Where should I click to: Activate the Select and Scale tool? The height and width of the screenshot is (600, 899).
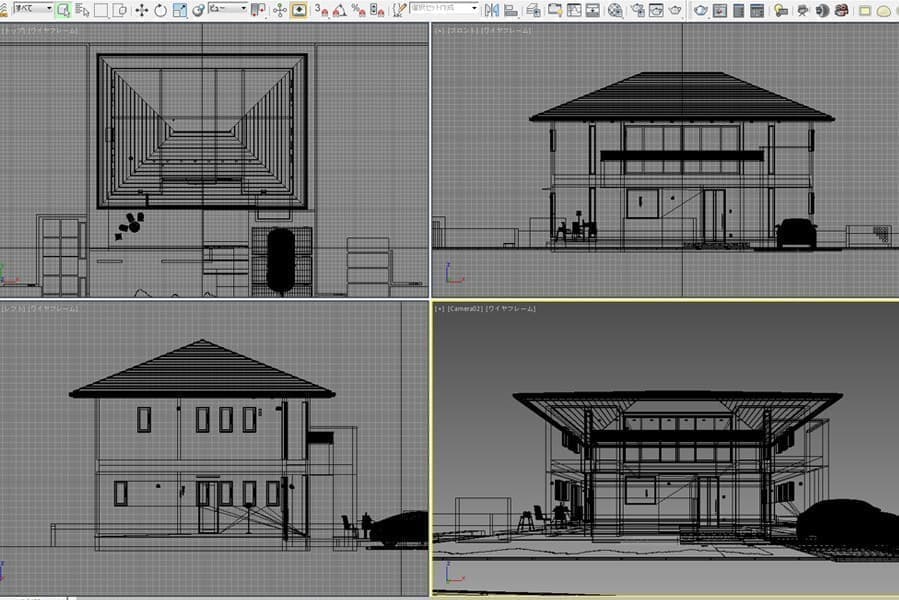coord(179,10)
